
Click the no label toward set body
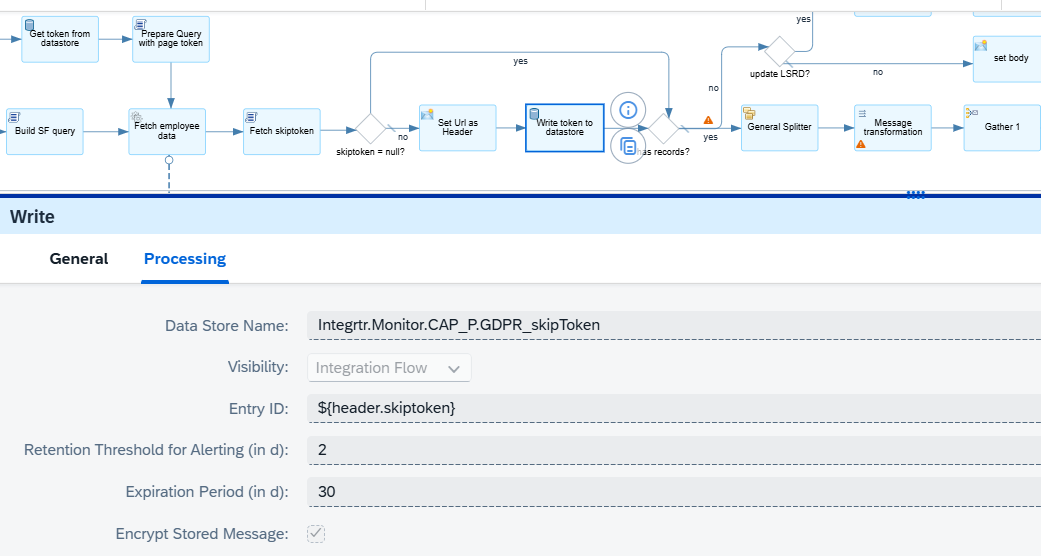878,72
